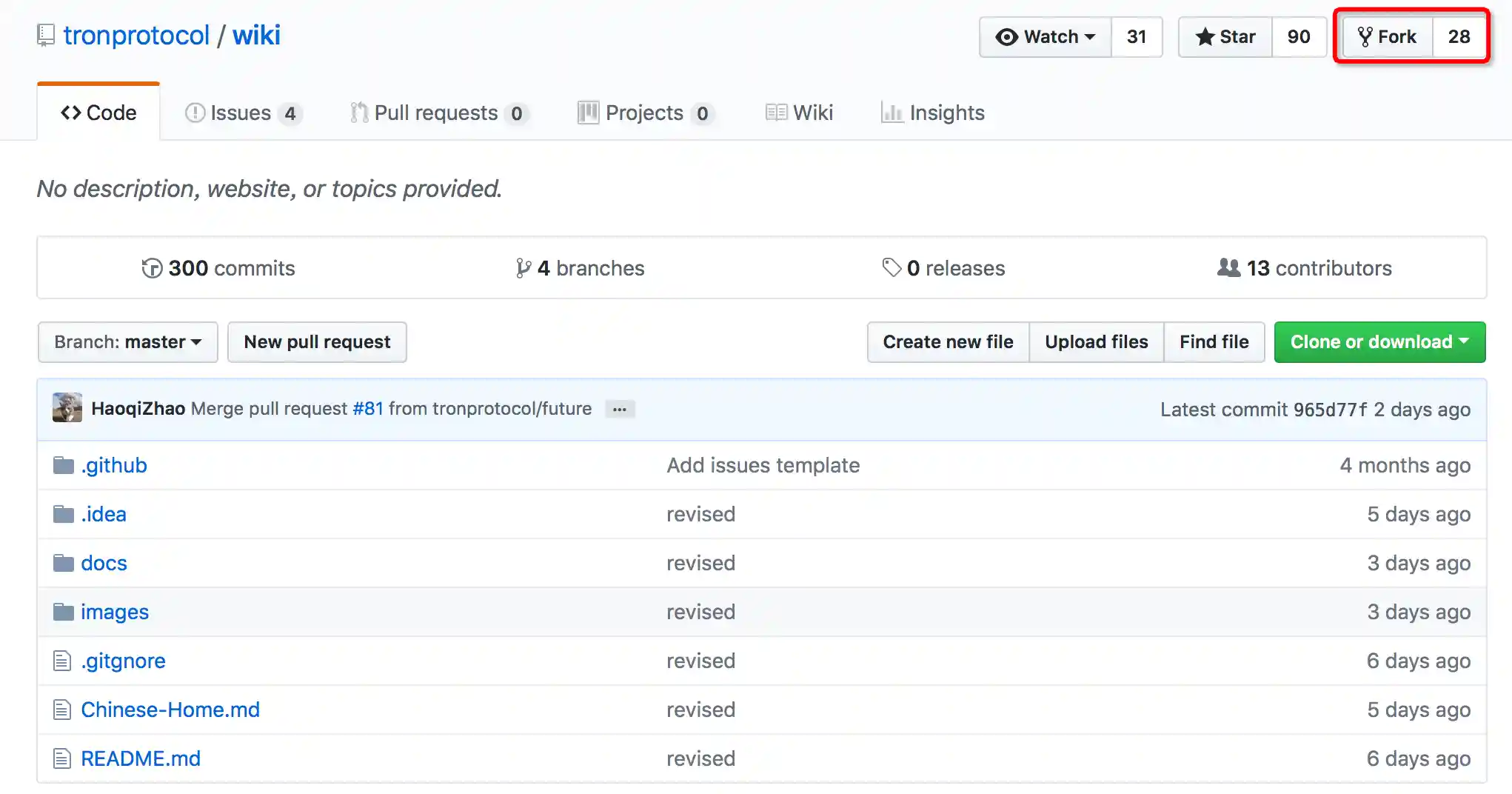Click the contributors people icon
Screen dimensions: 1512x794
[1228, 267]
